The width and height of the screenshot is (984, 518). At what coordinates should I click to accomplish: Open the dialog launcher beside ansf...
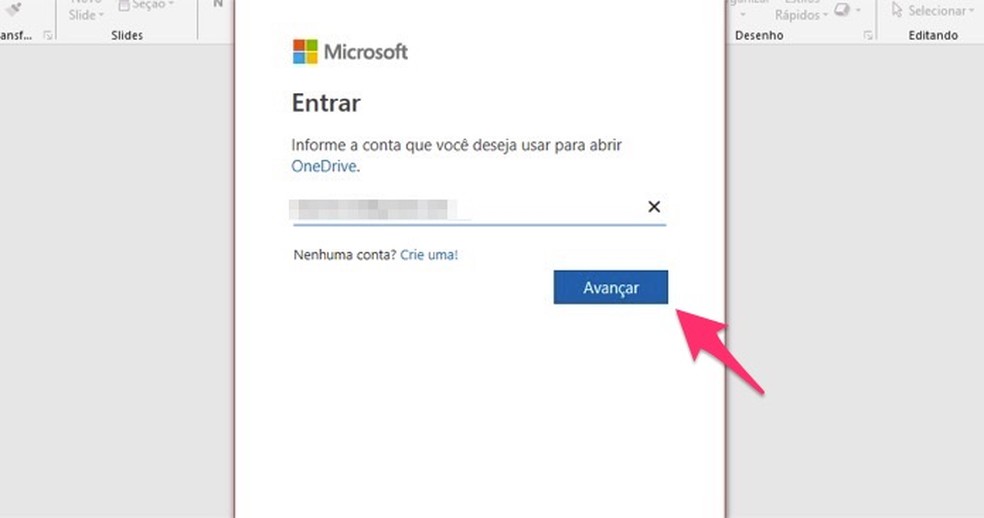pos(48,36)
